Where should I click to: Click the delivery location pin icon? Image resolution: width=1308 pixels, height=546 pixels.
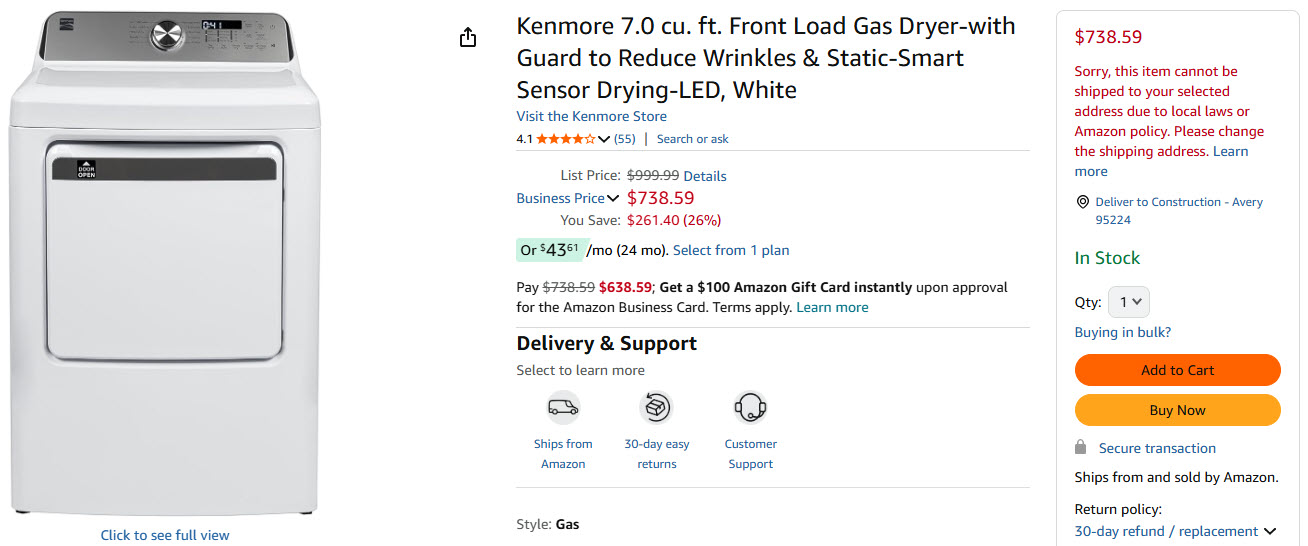coord(1082,202)
